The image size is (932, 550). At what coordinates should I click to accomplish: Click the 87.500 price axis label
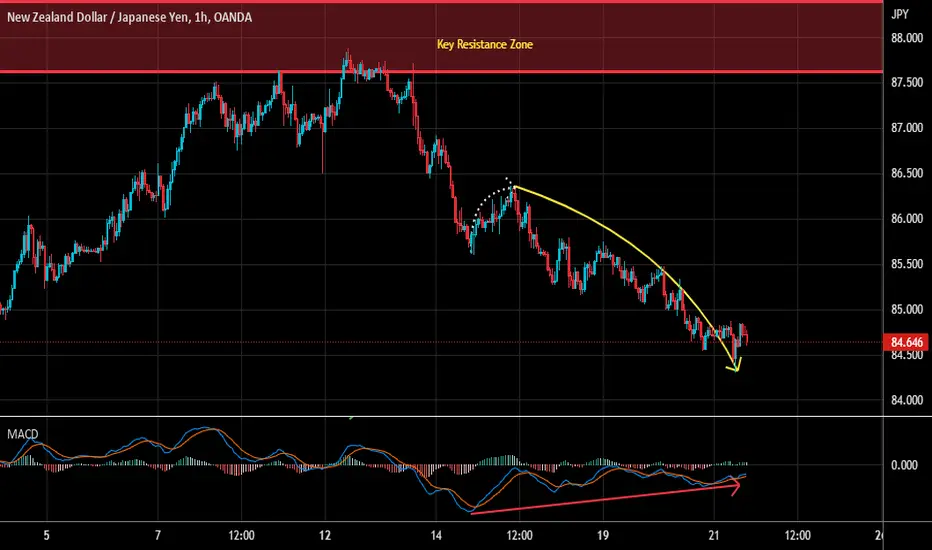click(x=906, y=83)
